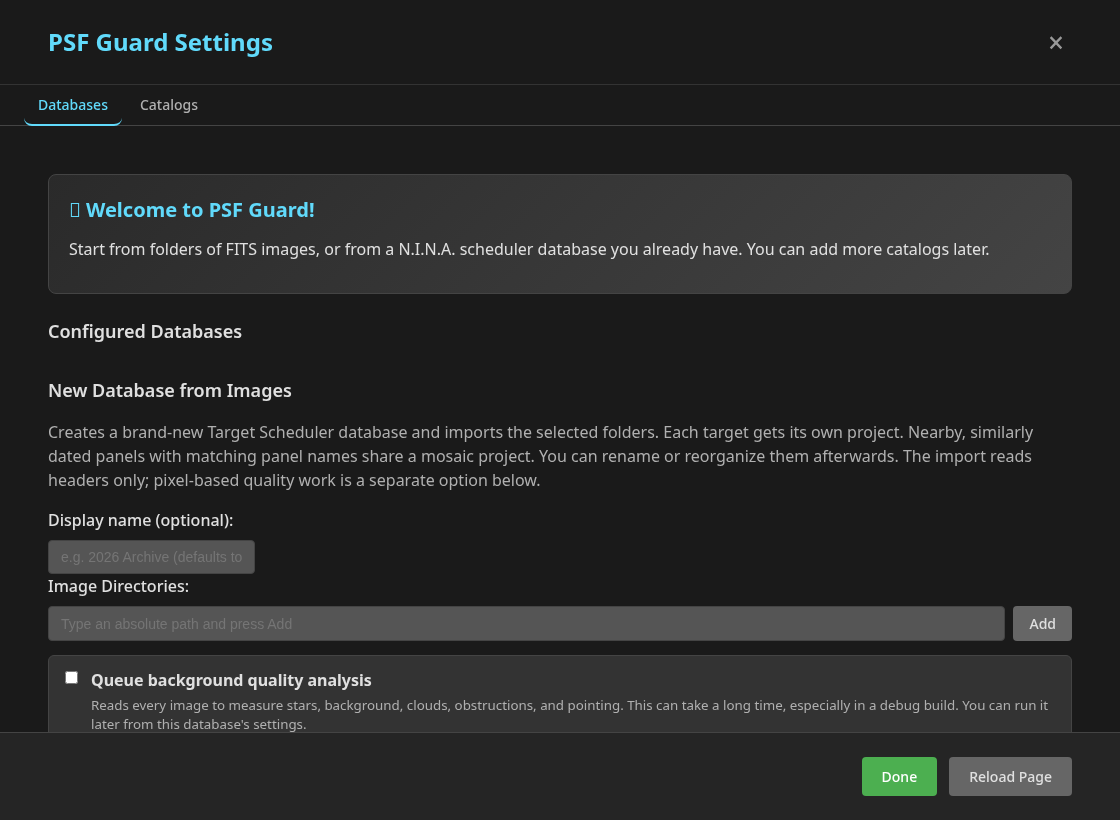Click the Reload Page button
This screenshot has width=1120, height=820.
1009,776
